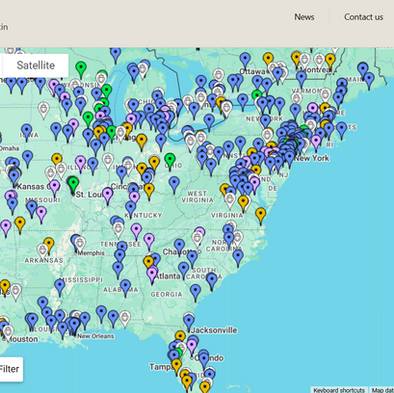
Task: Click white marker east of Mississippi coast markers
Action: click(125, 319)
